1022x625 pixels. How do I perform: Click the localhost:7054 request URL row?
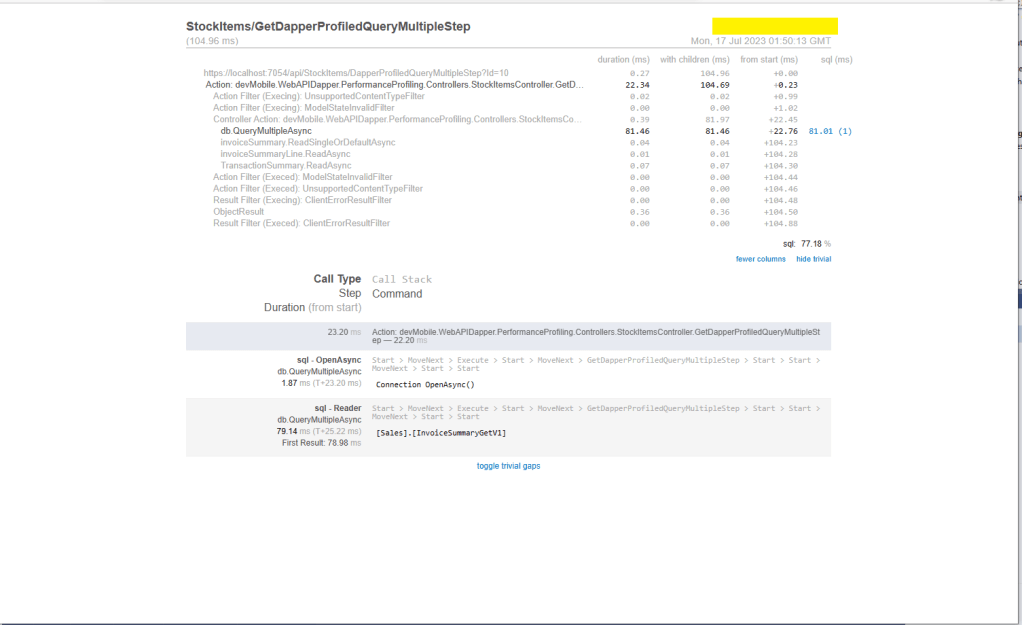click(356, 73)
